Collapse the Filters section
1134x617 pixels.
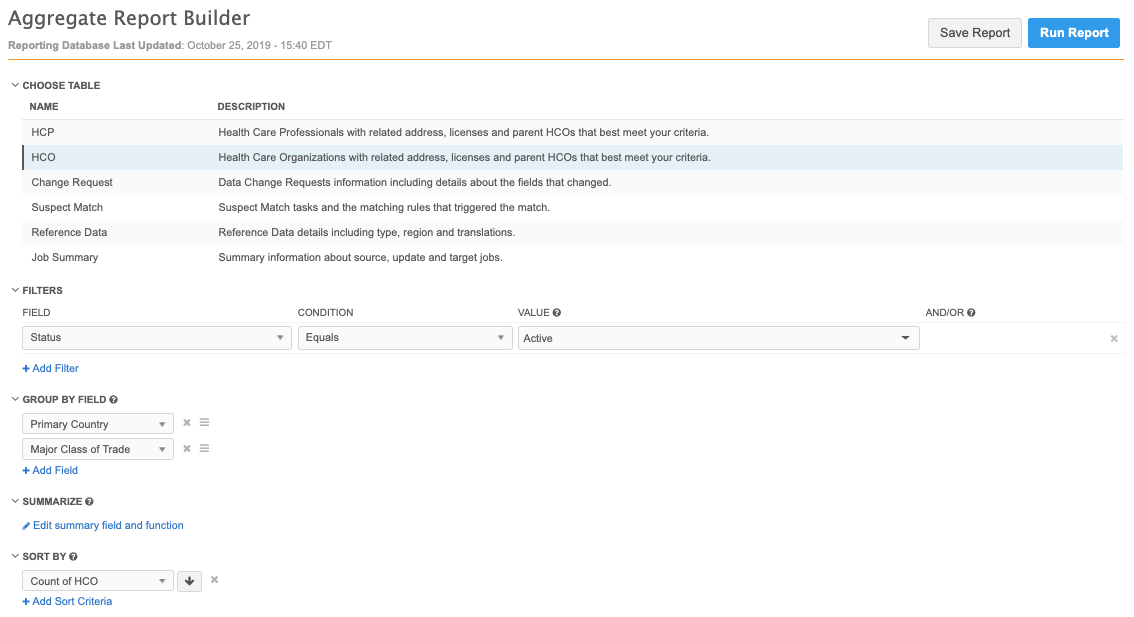click(x=15, y=291)
